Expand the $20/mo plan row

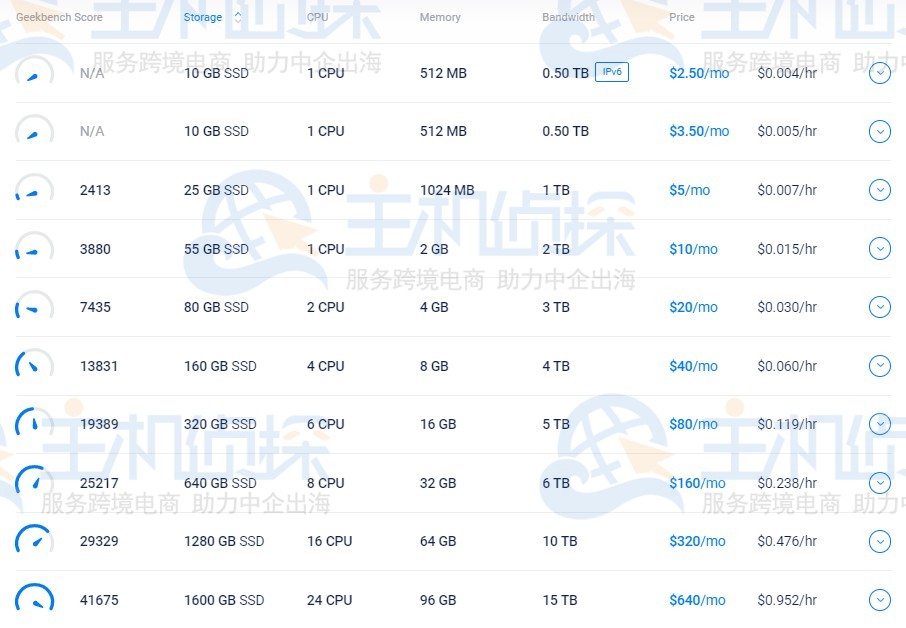pos(879,307)
